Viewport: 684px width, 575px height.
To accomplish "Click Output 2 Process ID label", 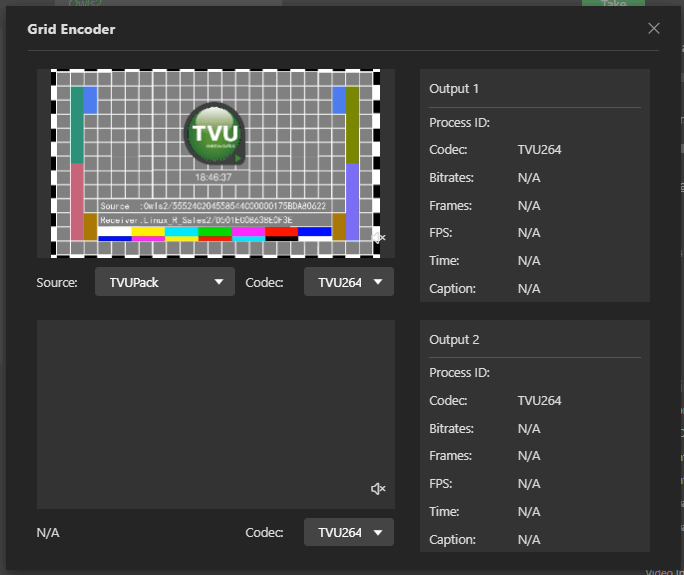I will coord(459,373).
